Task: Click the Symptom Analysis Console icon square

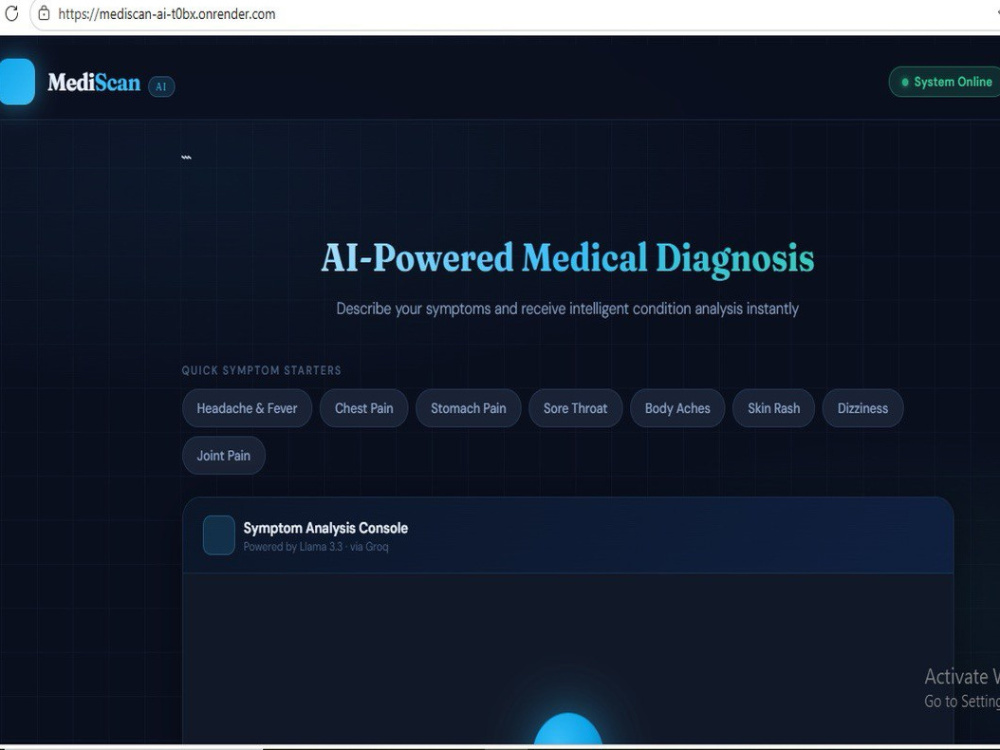Action: pyautogui.click(x=219, y=535)
